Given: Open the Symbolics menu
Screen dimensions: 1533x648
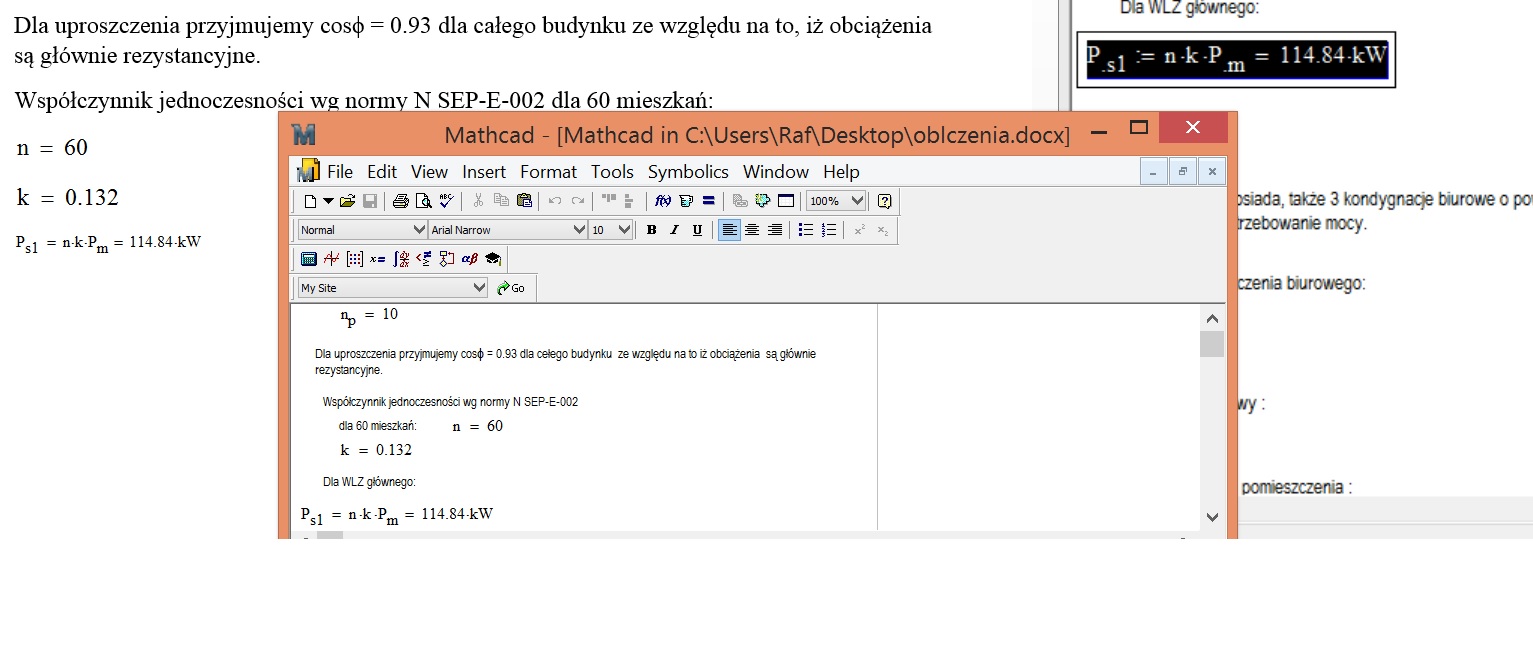Looking at the screenshot, I should 688,172.
